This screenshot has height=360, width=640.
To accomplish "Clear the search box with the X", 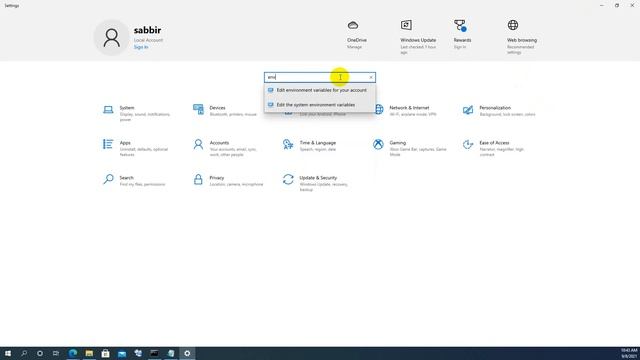I will tap(371, 77).
